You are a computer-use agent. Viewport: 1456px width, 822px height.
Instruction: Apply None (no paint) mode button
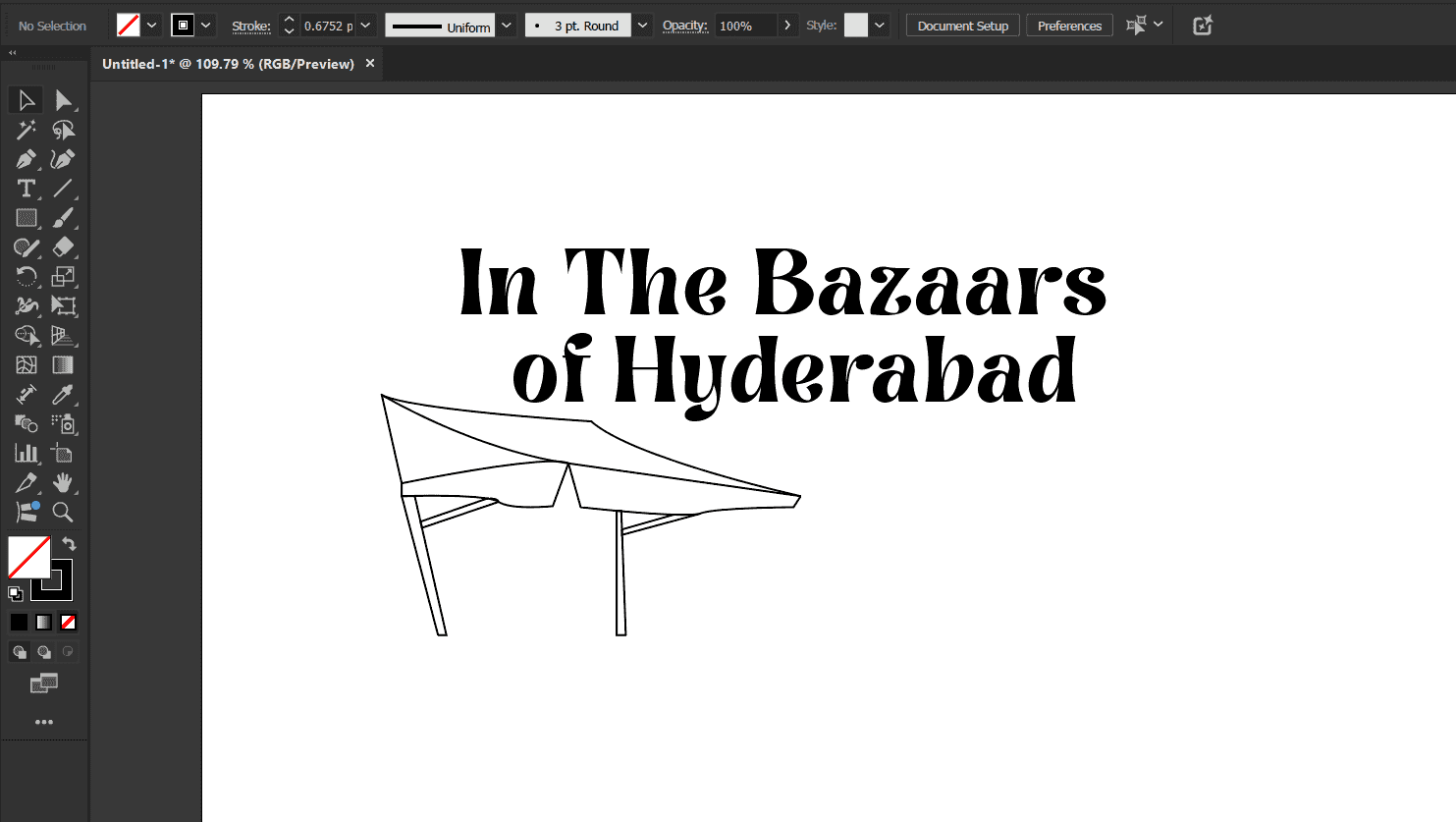(68, 622)
